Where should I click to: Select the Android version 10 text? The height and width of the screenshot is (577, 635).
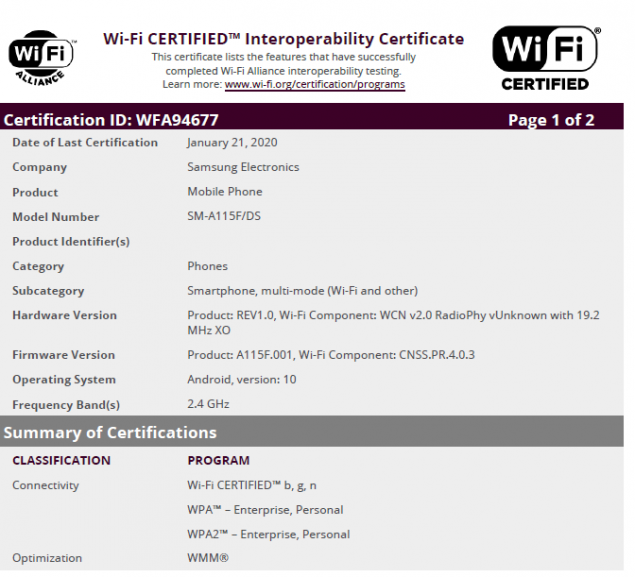[242, 380]
